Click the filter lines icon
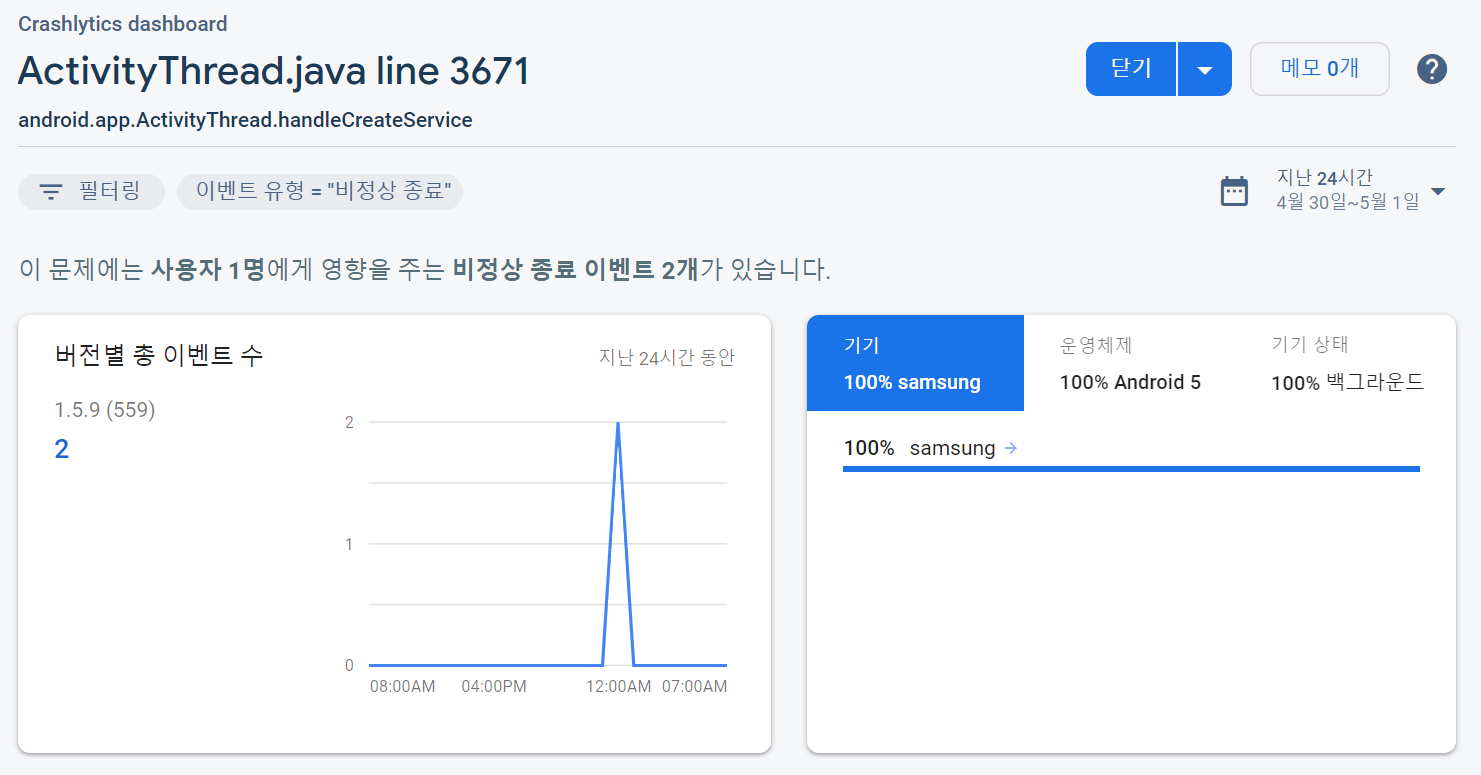The image size is (1481, 775). coord(51,191)
